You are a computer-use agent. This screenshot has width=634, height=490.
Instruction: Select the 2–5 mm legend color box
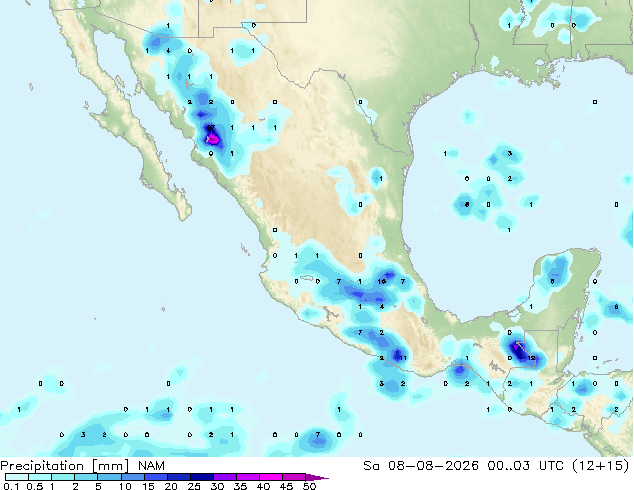[x=86, y=477]
